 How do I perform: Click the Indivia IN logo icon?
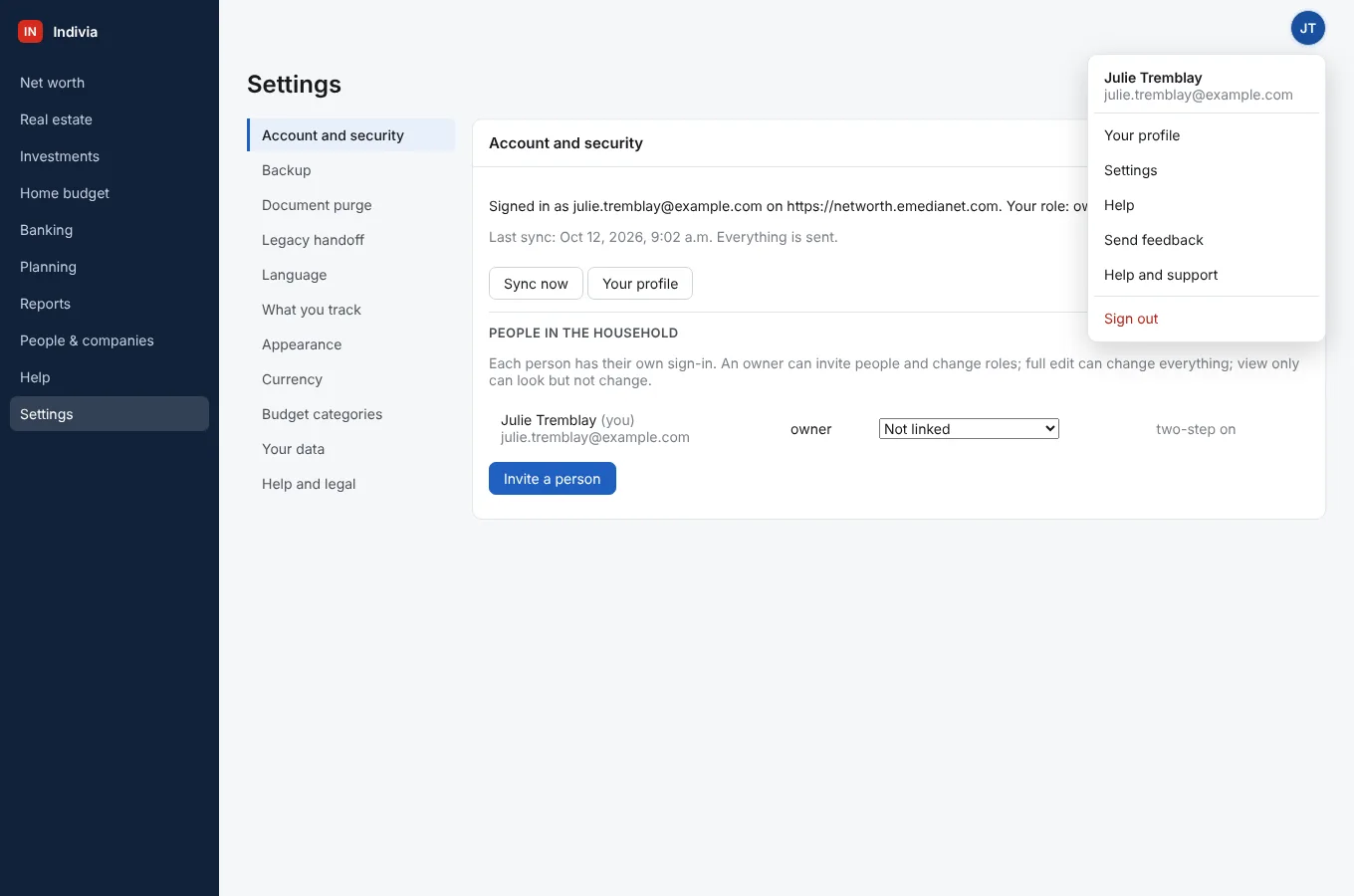pos(30,32)
